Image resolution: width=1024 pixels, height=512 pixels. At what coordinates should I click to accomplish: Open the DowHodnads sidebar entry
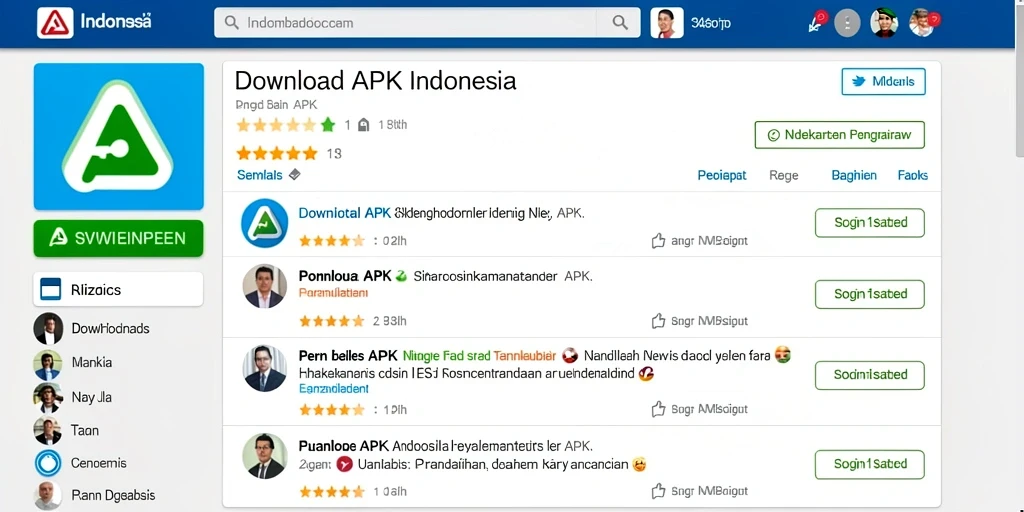110,328
